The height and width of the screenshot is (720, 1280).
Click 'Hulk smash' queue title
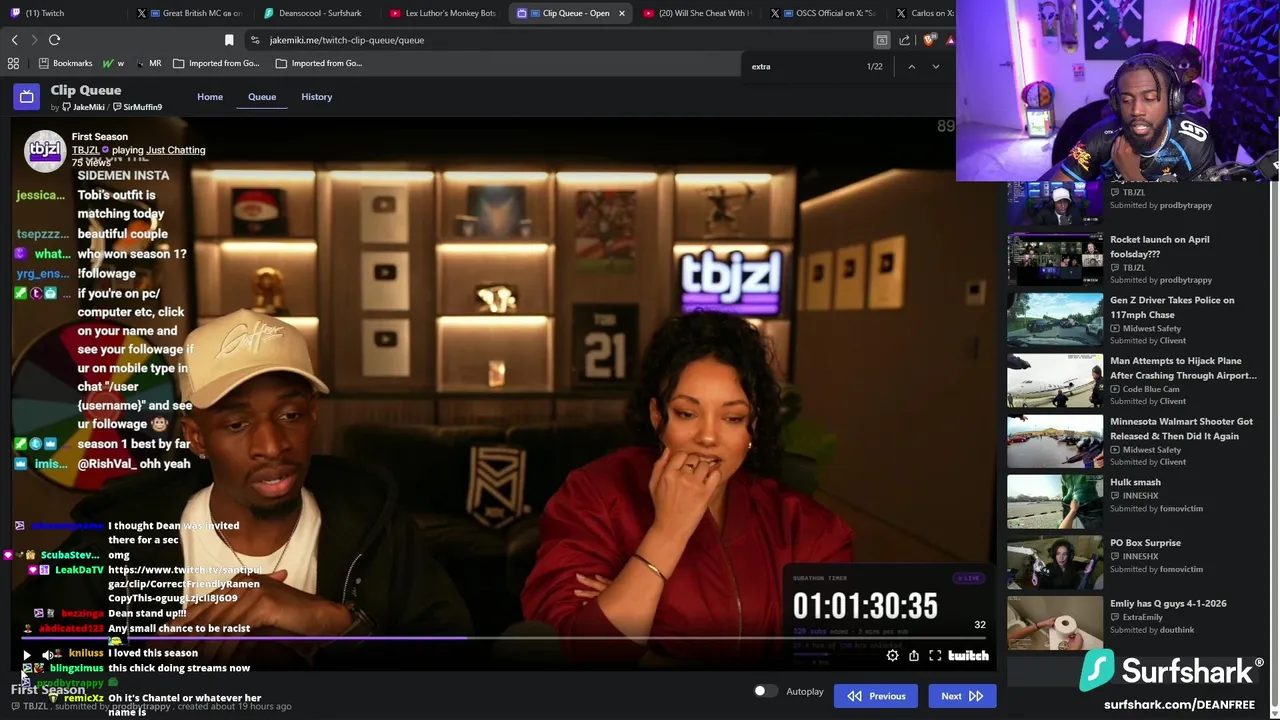tap(1135, 482)
